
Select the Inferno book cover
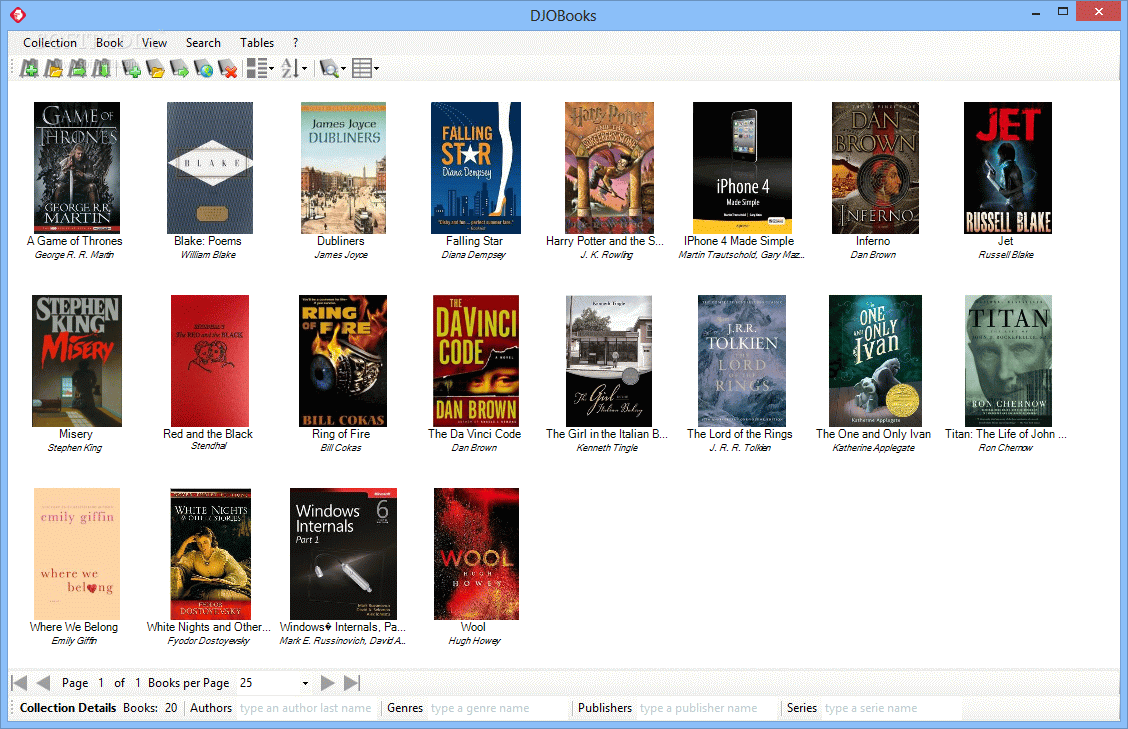[875, 168]
